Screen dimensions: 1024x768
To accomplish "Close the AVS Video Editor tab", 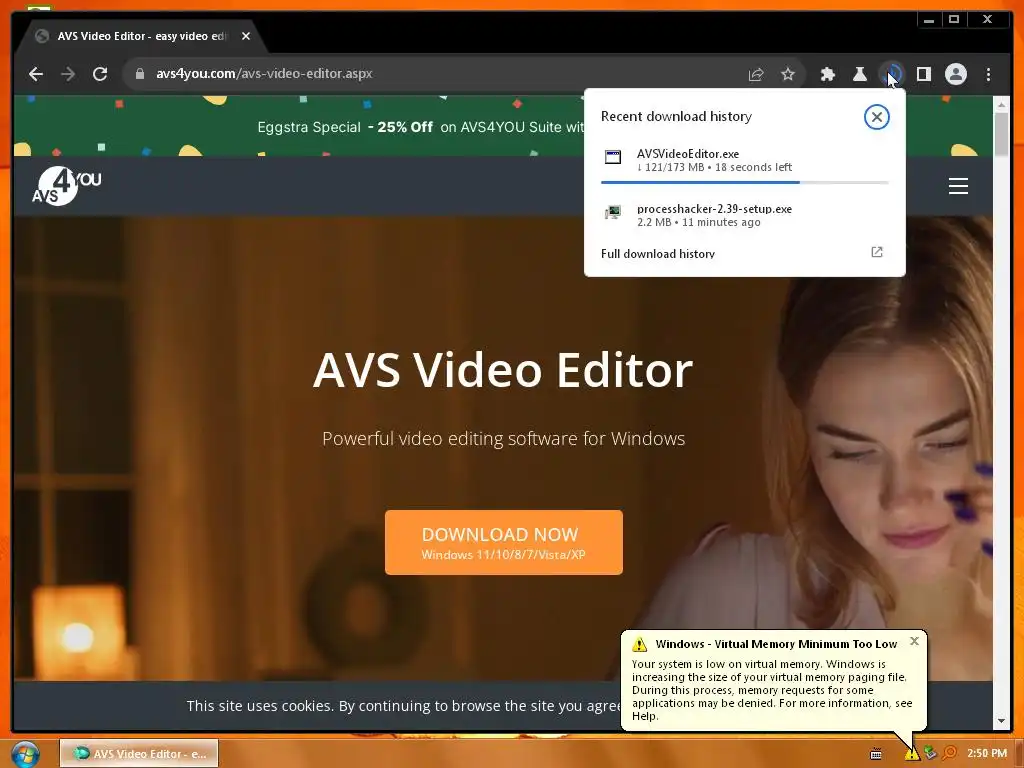I will [246, 36].
